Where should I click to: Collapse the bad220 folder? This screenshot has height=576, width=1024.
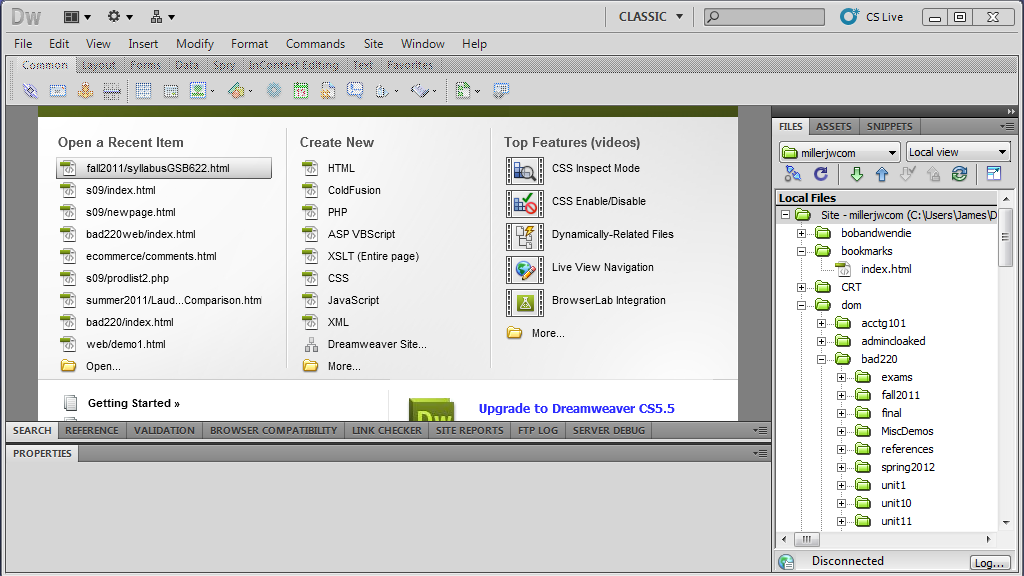coord(822,359)
